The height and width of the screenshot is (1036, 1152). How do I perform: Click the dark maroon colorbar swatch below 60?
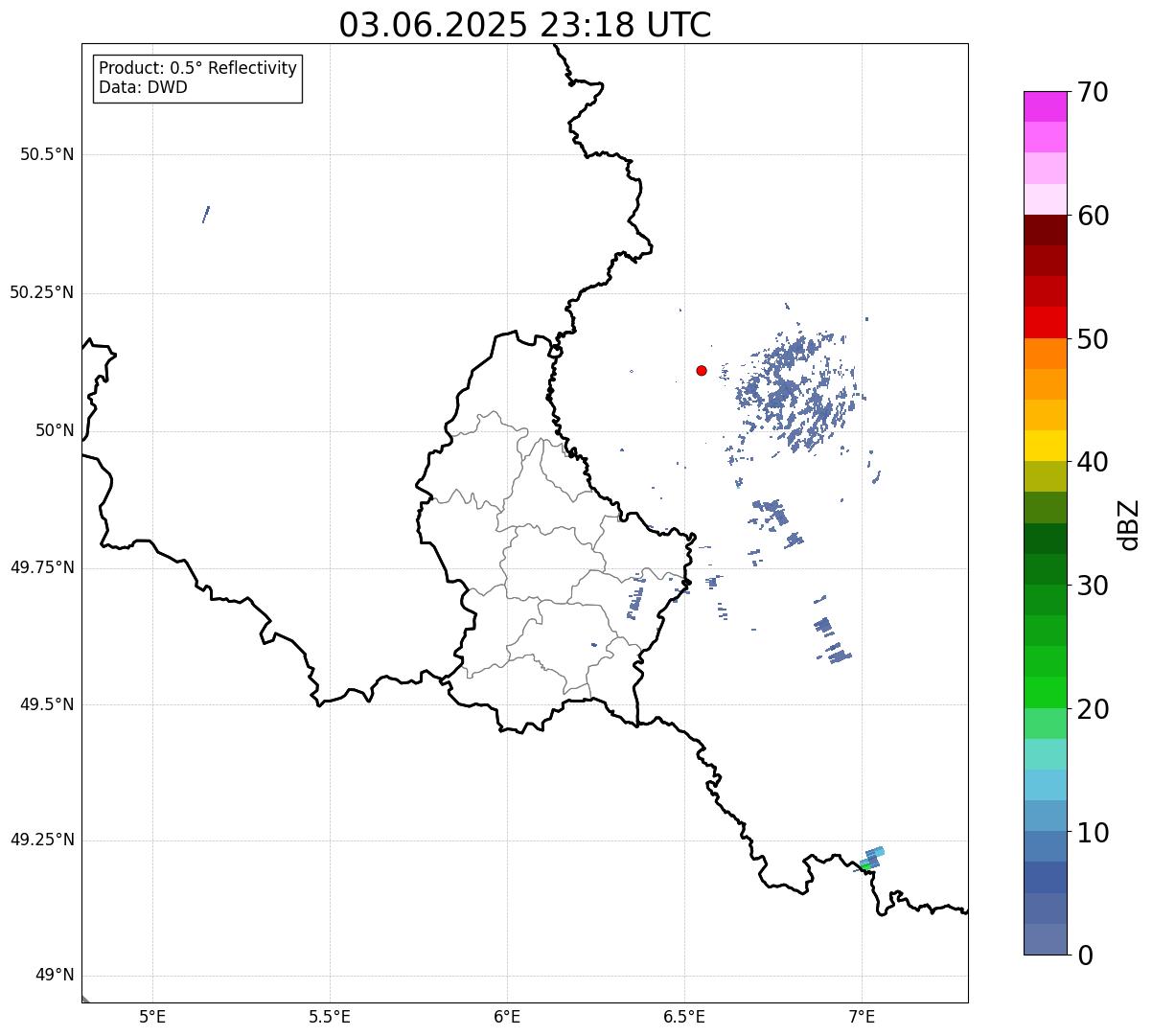click(1045, 230)
